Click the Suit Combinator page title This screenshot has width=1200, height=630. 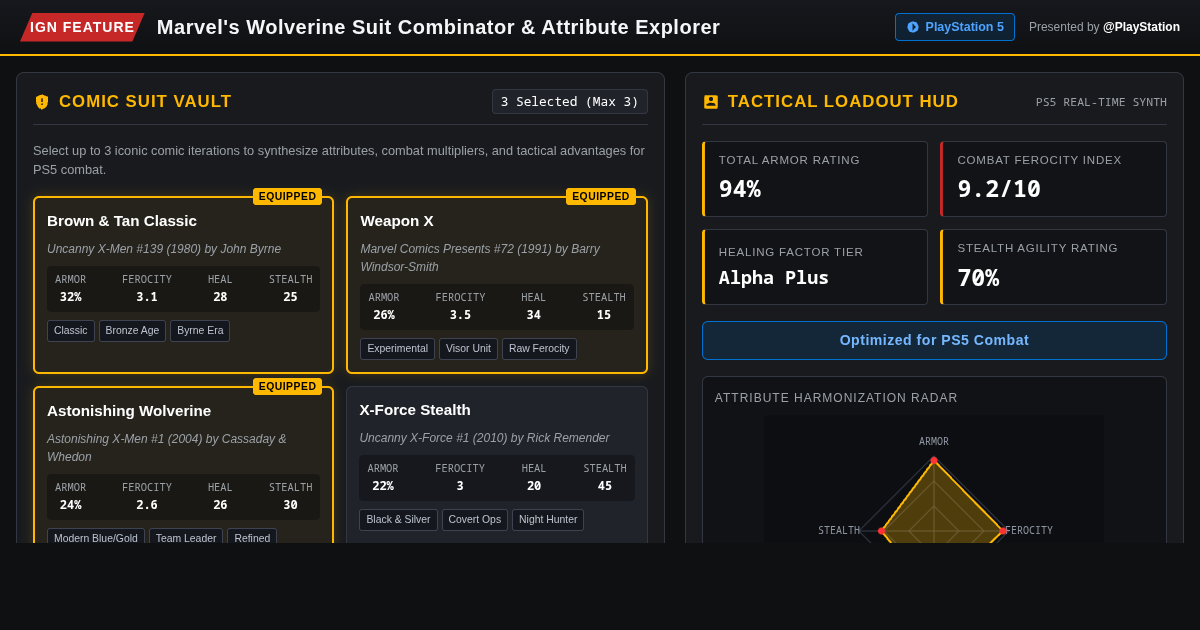click(x=438, y=27)
